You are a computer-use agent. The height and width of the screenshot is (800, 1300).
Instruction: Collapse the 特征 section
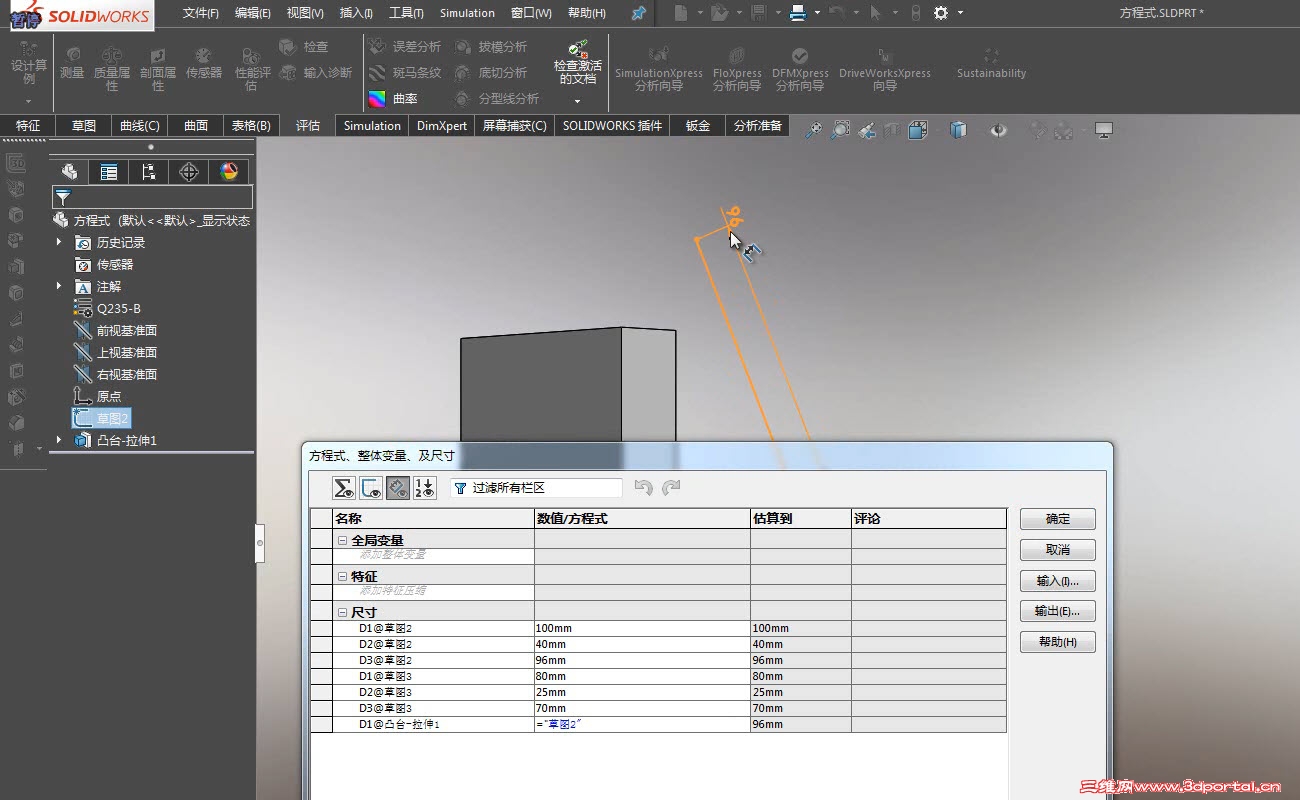(x=342, y=577)
